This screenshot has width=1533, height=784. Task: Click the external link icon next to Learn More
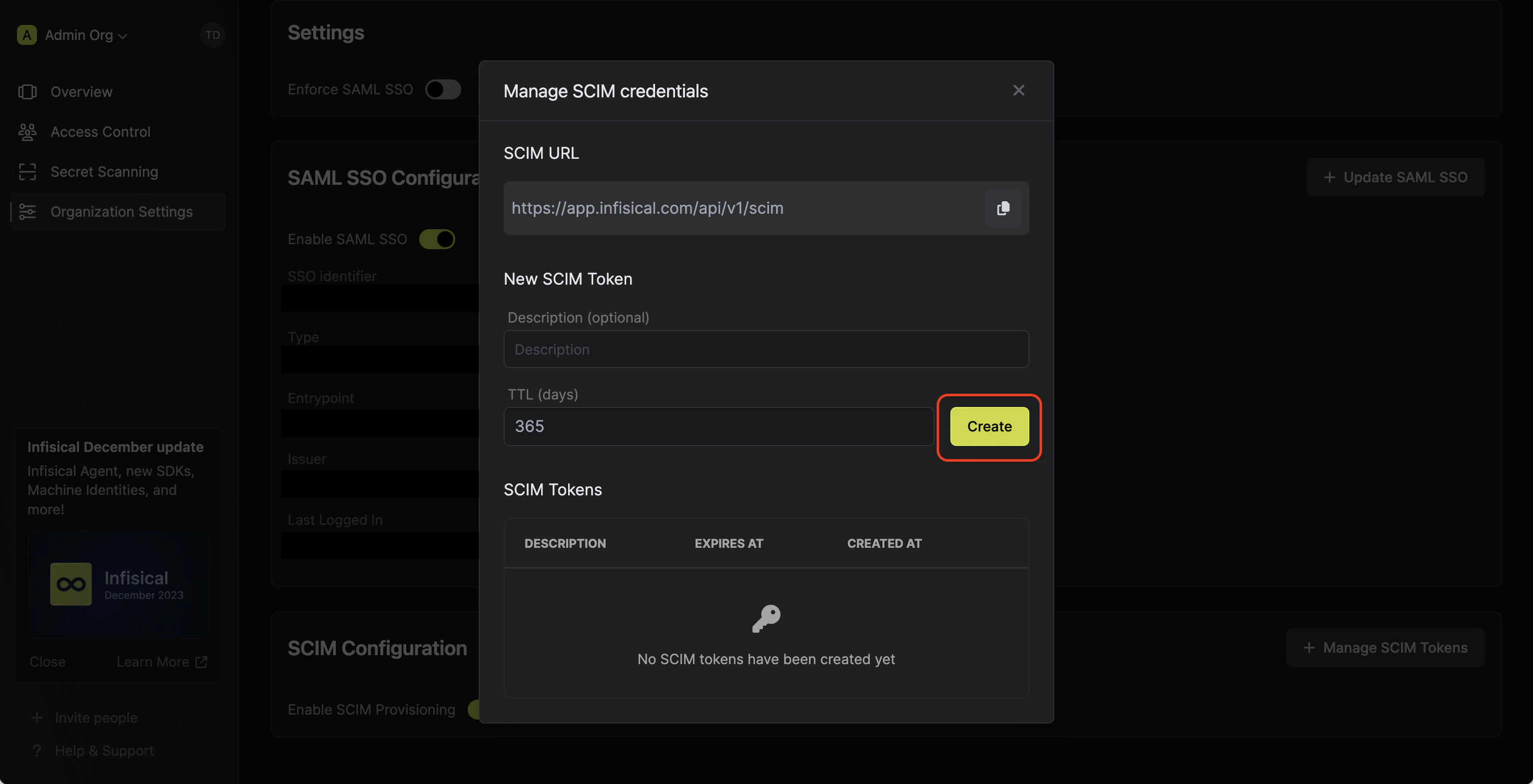coord(202,662)
